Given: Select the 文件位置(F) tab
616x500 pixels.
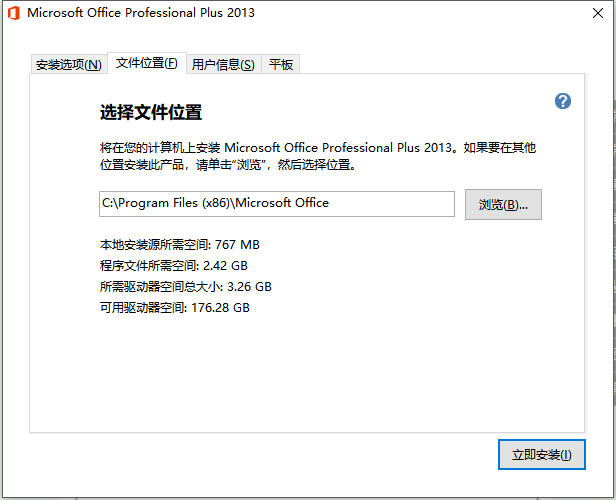Looking at the screenshot, I should 146,63.
